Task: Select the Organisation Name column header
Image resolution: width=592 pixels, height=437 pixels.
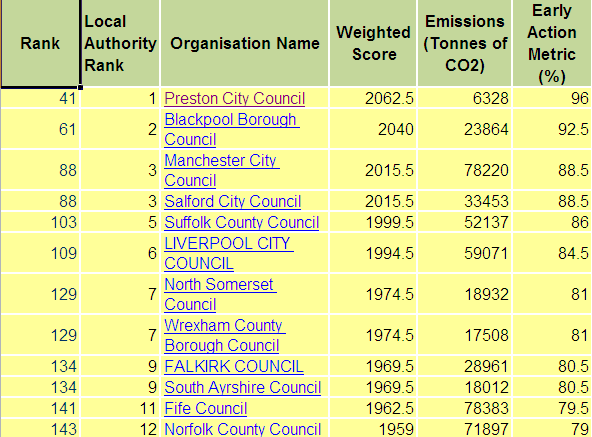Action: [245, 43]
